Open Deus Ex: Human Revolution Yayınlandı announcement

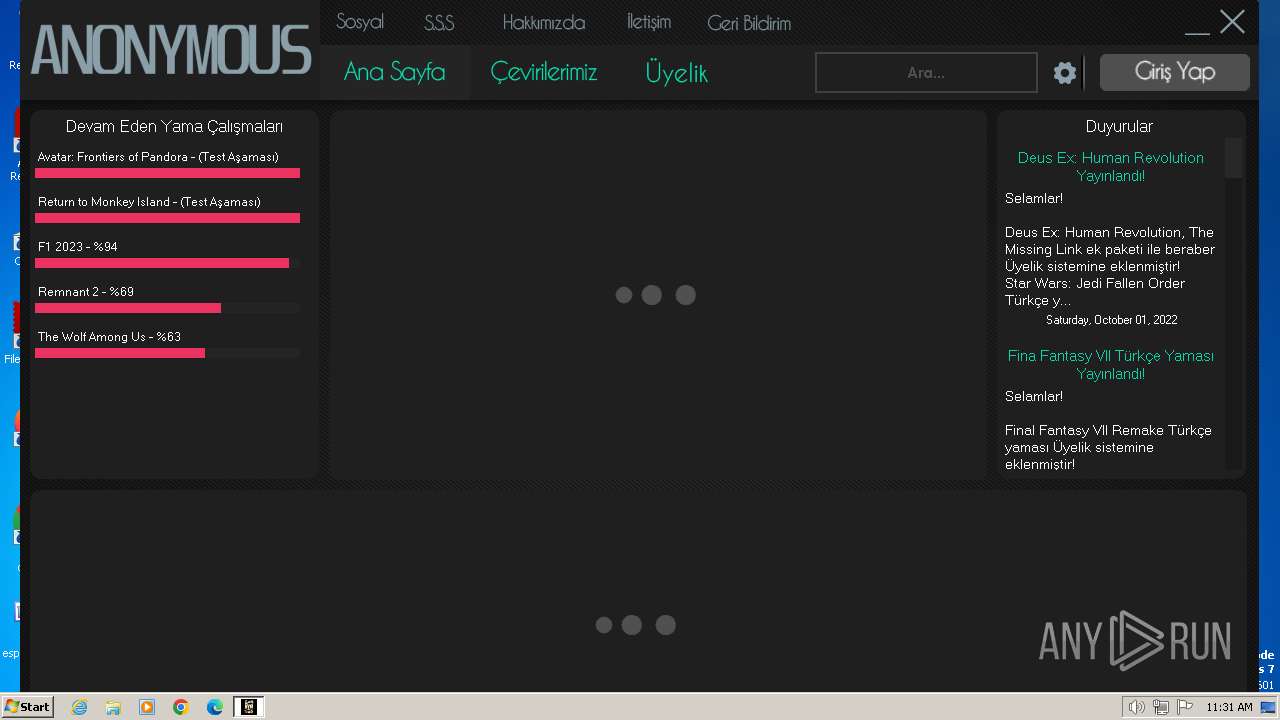tap(1110, 167)
